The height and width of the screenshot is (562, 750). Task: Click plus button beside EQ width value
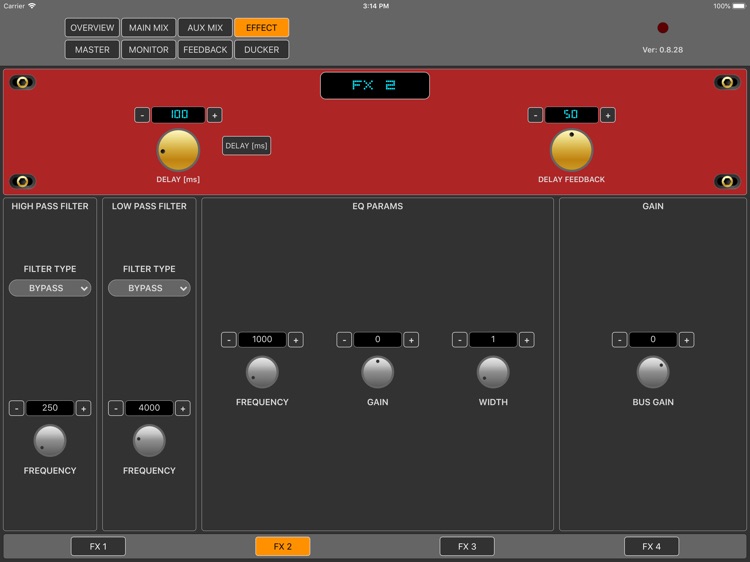(526, 340)
